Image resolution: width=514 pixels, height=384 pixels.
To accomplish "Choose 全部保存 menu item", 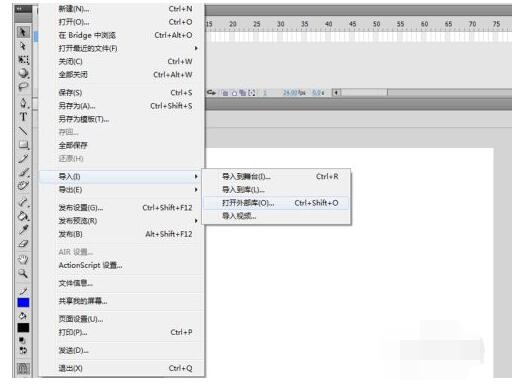I will (x=122, y=145).
